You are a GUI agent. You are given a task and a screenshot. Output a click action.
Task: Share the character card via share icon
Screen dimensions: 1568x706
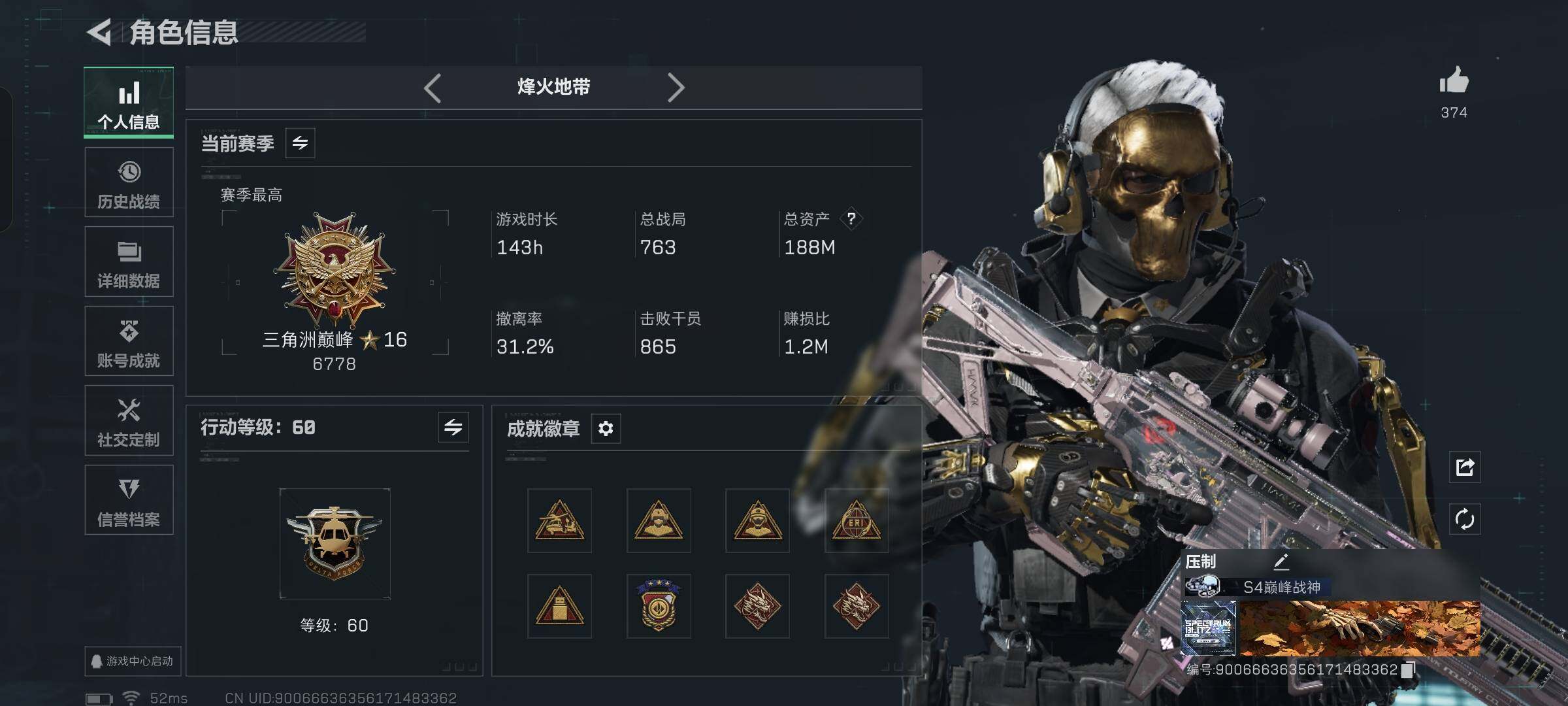tap(1465, 467)
